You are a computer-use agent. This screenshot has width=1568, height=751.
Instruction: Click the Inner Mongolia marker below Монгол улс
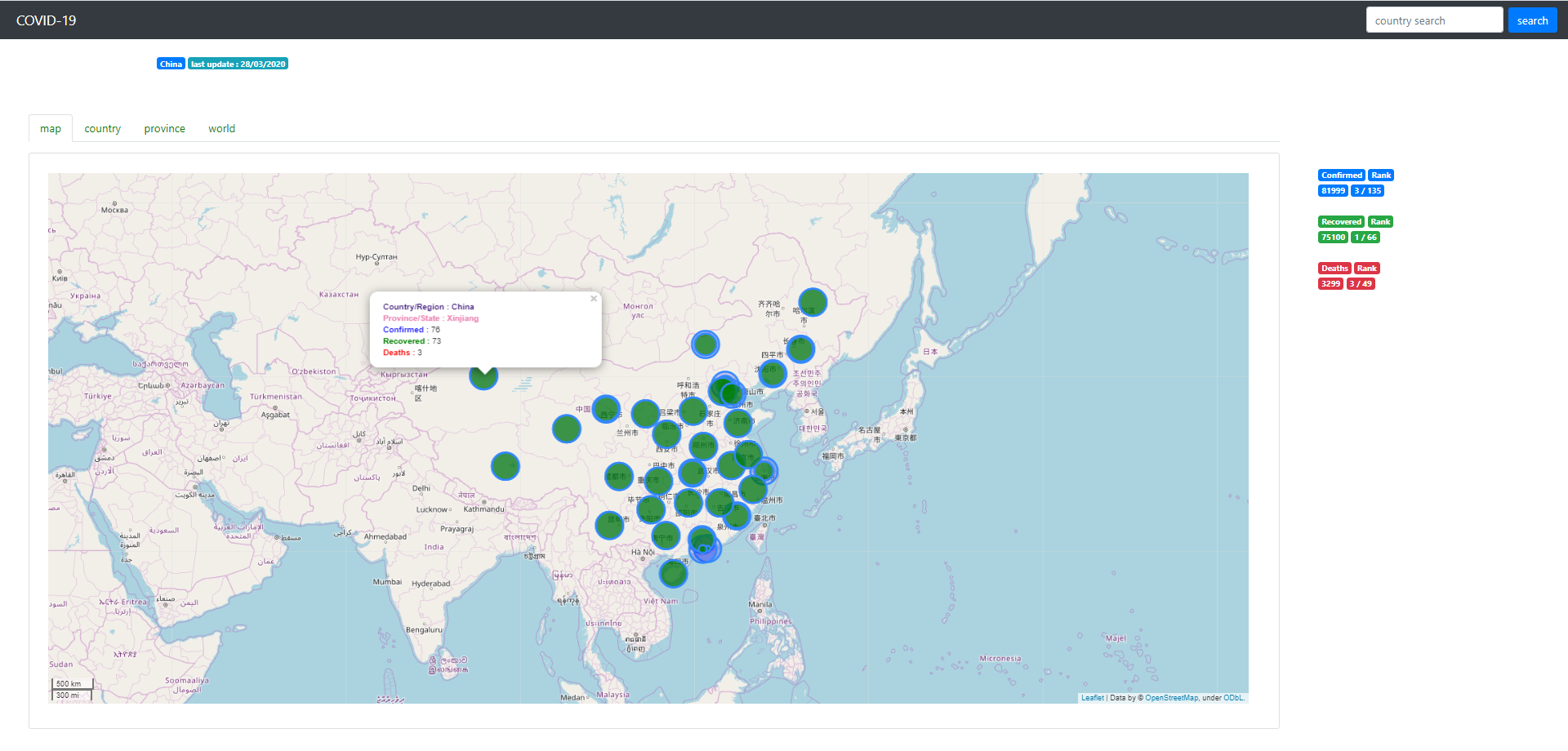pyautogui.click(x=706, y=344)
